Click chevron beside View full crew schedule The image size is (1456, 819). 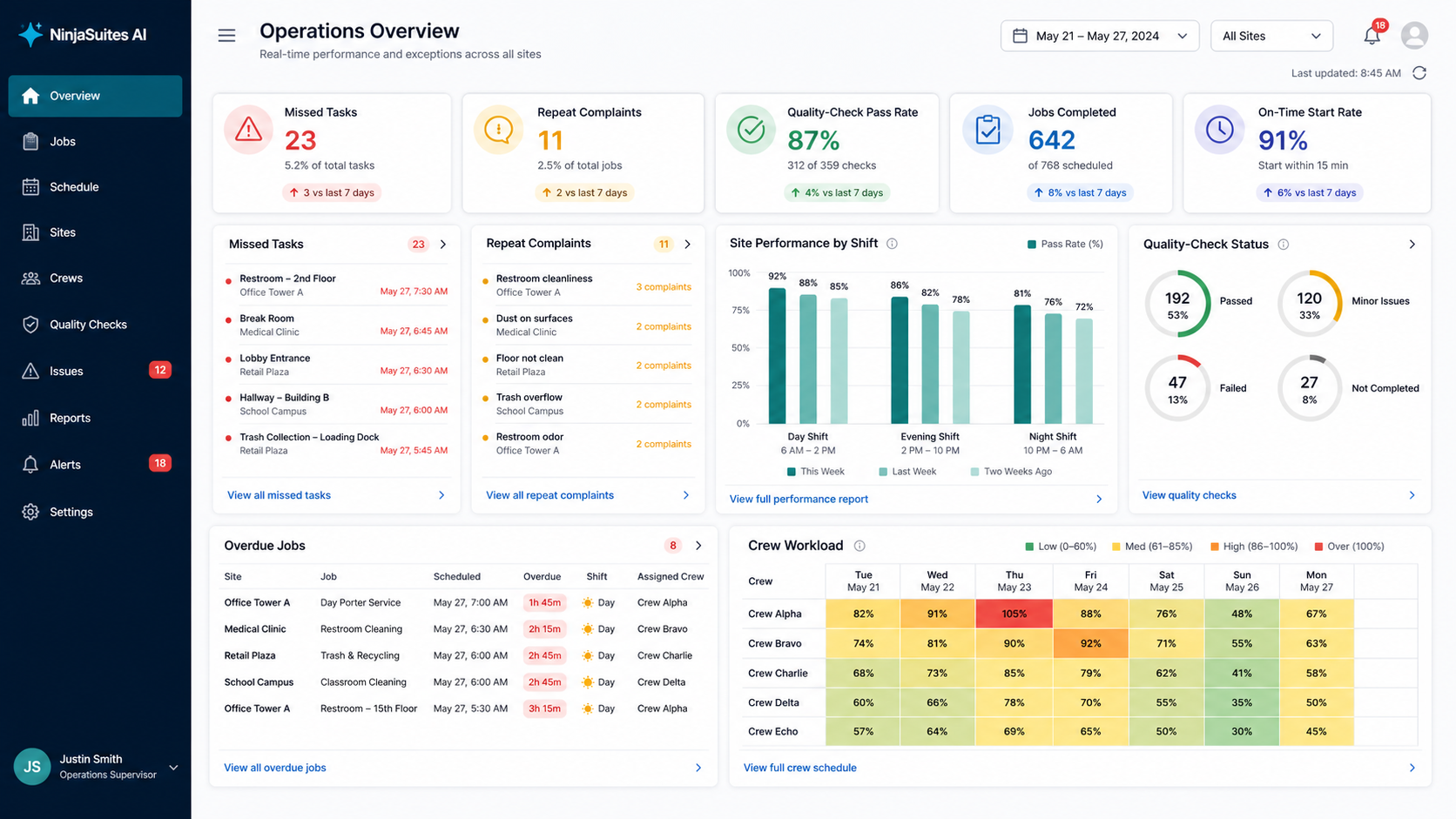coord(1412,768)
